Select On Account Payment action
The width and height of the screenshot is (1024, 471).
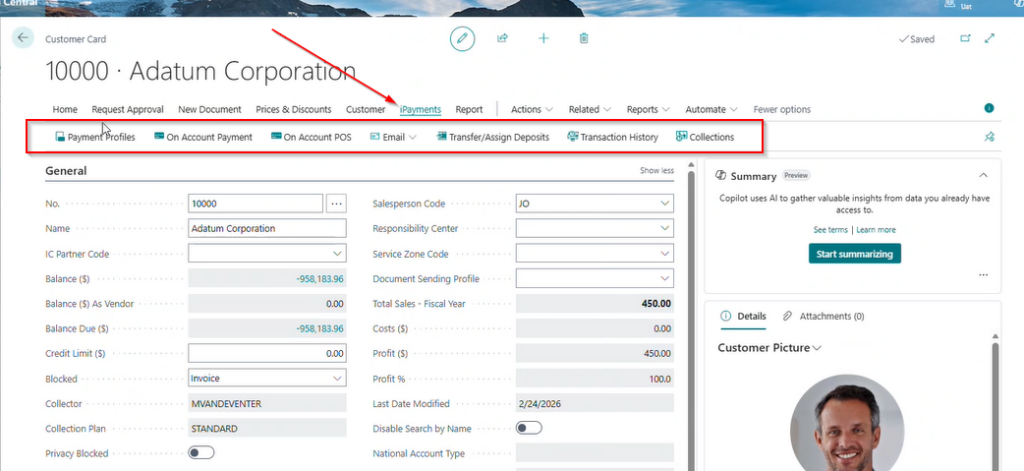coord(203,137)
